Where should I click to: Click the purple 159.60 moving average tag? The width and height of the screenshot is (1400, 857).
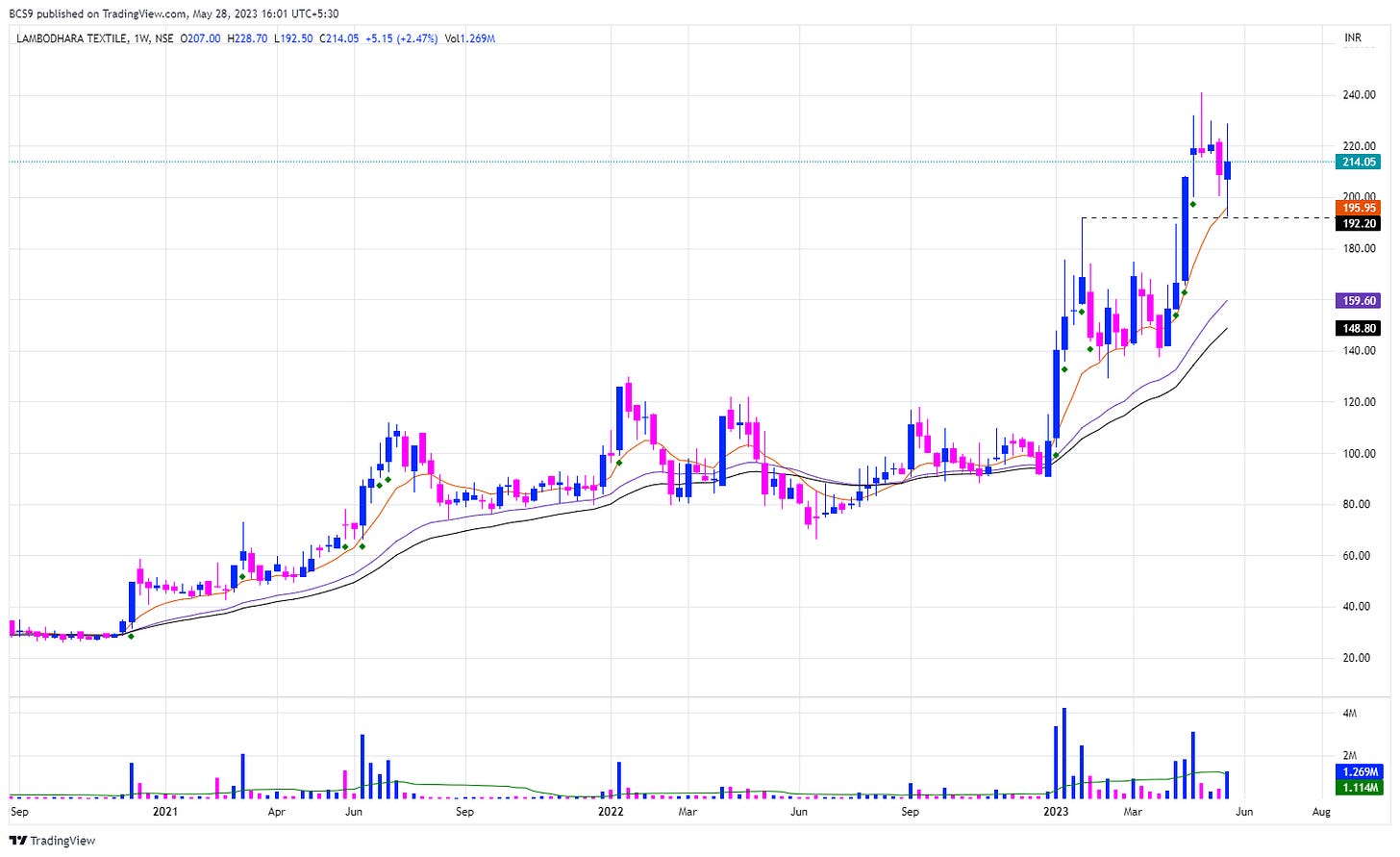click(1359, 301)
